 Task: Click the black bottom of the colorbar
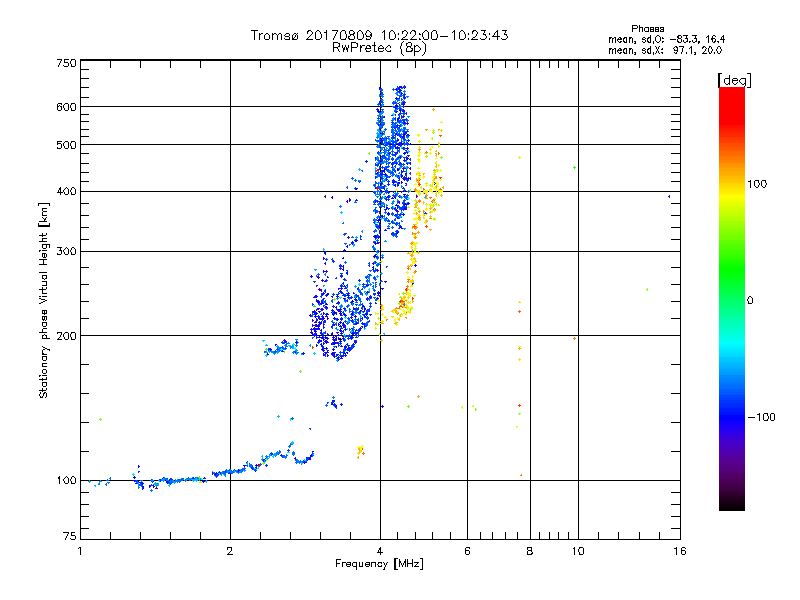click(x=732, y=503)
